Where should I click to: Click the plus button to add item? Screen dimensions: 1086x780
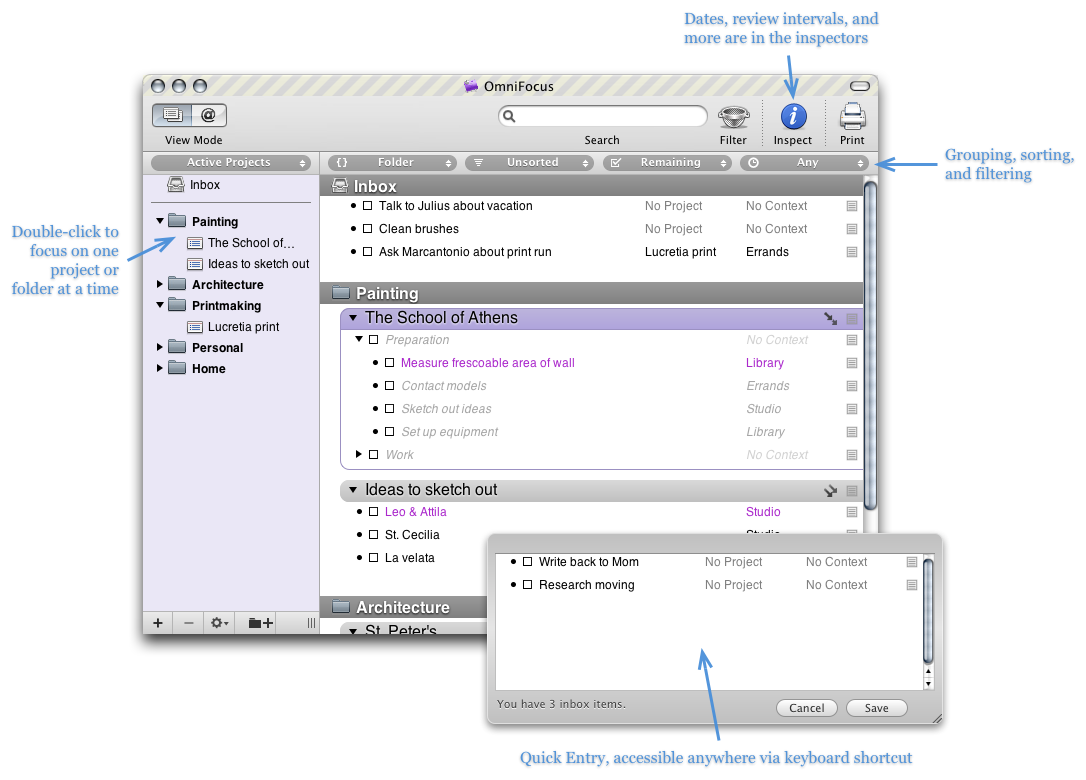pyautogui.click(x=158, y=623)
